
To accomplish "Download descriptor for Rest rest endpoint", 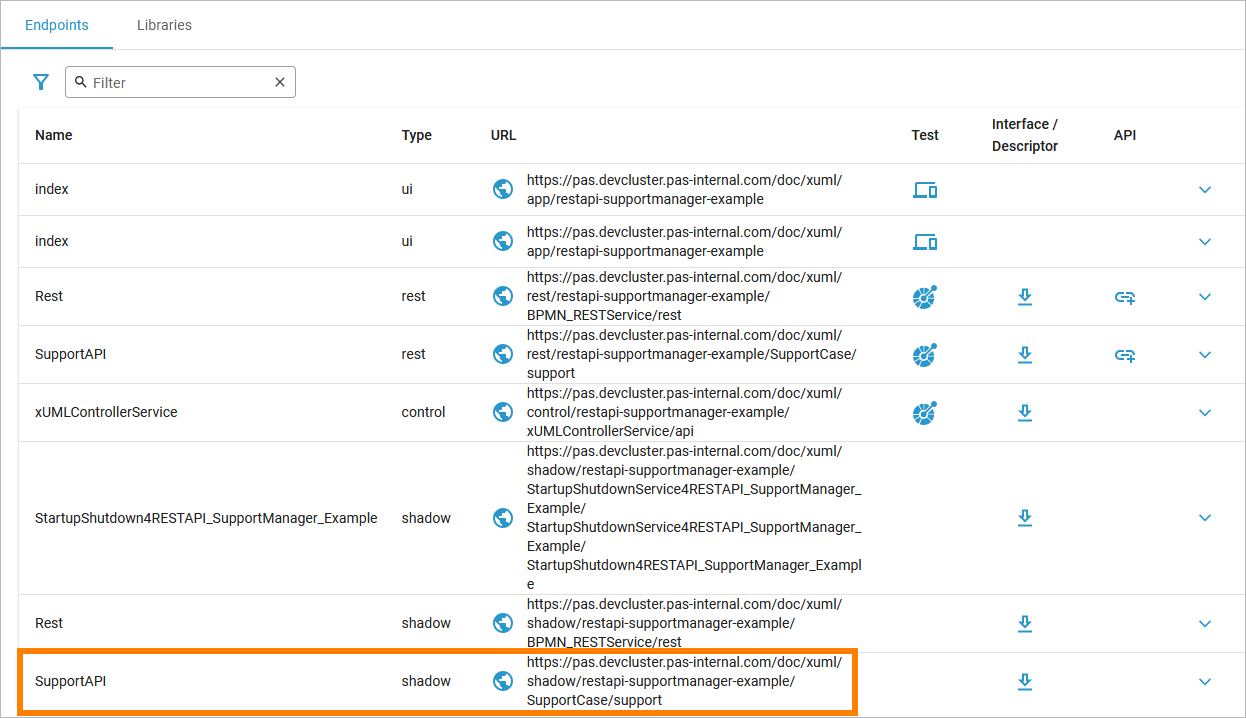I will coord(1024,296).
